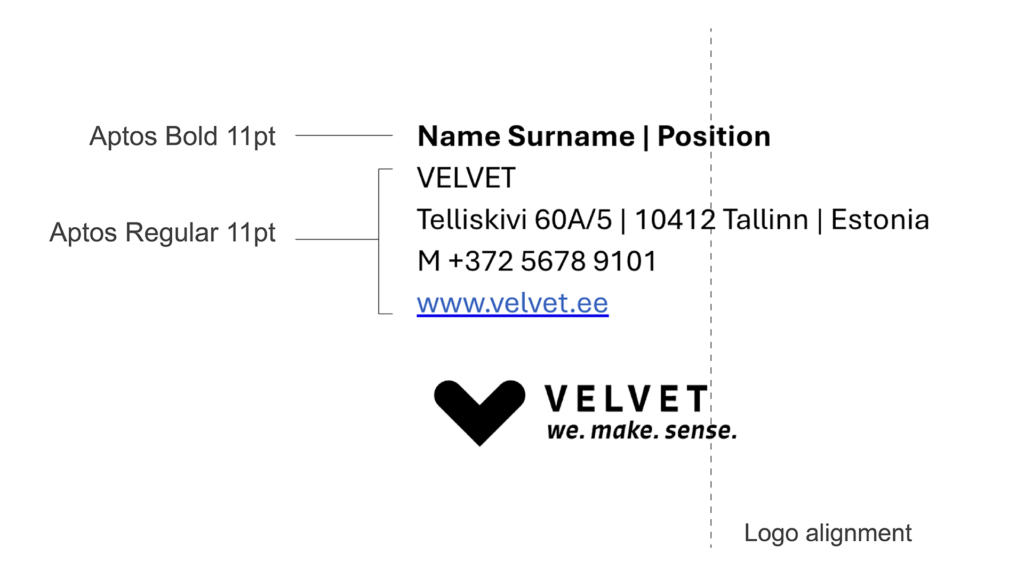Click the black heart-shaped Velvet logo icon
Image resolution: width=1024 pixels, height=576 pixels.
click(479, 409)
